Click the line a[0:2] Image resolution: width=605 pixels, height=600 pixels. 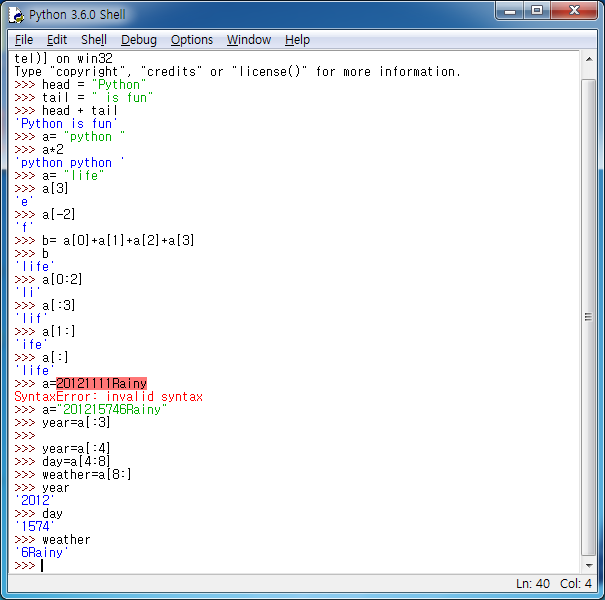(49, 279)
